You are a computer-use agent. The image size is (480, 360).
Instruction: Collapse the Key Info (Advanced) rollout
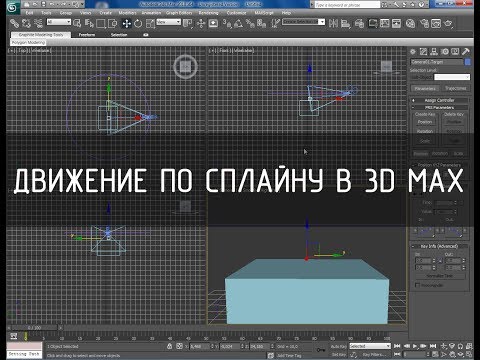click(439, 246)
